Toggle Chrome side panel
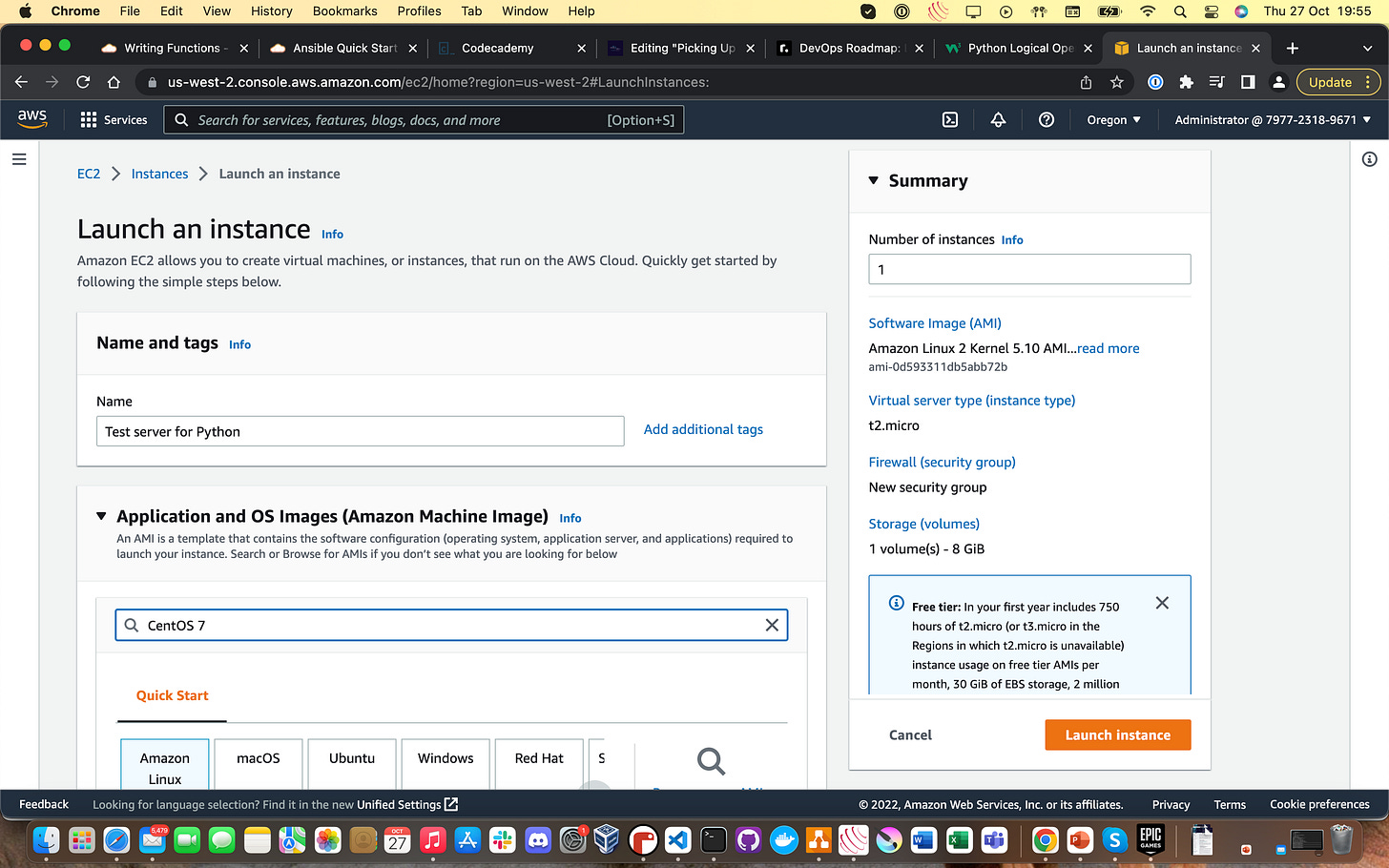The height and width of the screenshot is (868, 1389). pos(1248,82)
